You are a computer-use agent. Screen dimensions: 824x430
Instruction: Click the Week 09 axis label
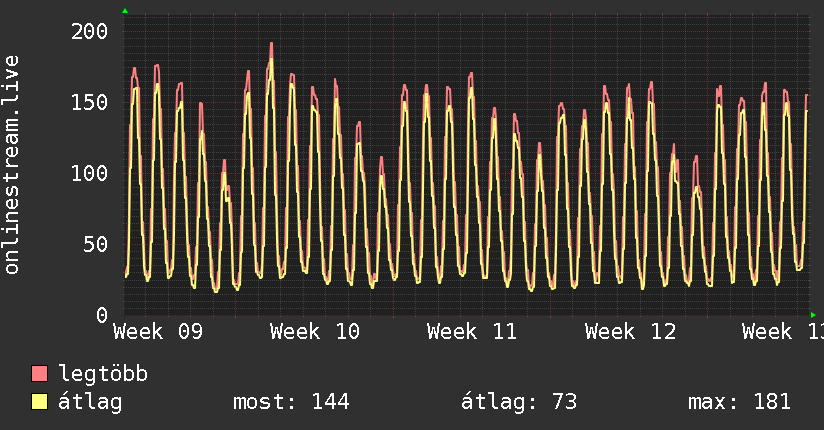pos(158,332)
